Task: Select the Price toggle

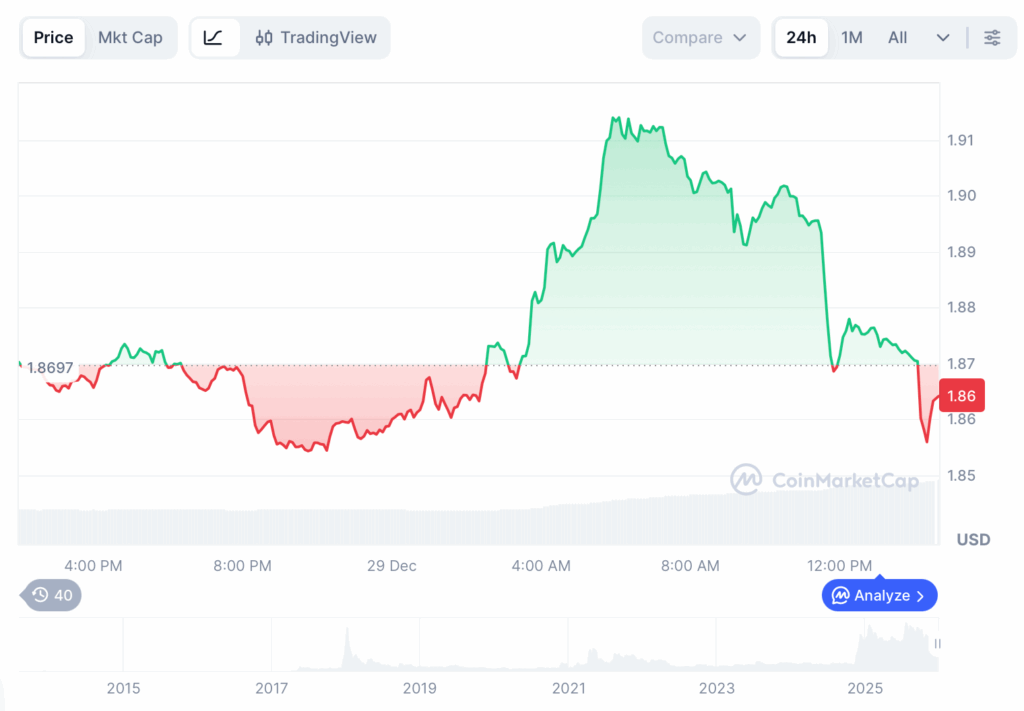Action: pos(52,37)
